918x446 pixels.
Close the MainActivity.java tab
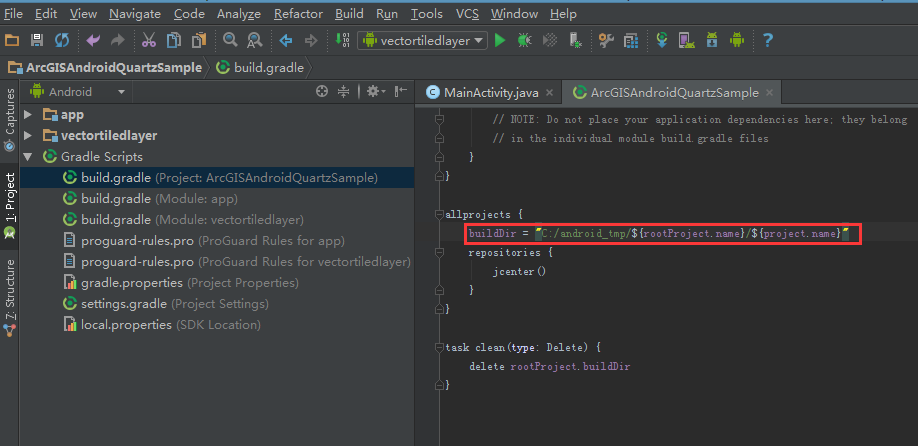tap(549, 92)
